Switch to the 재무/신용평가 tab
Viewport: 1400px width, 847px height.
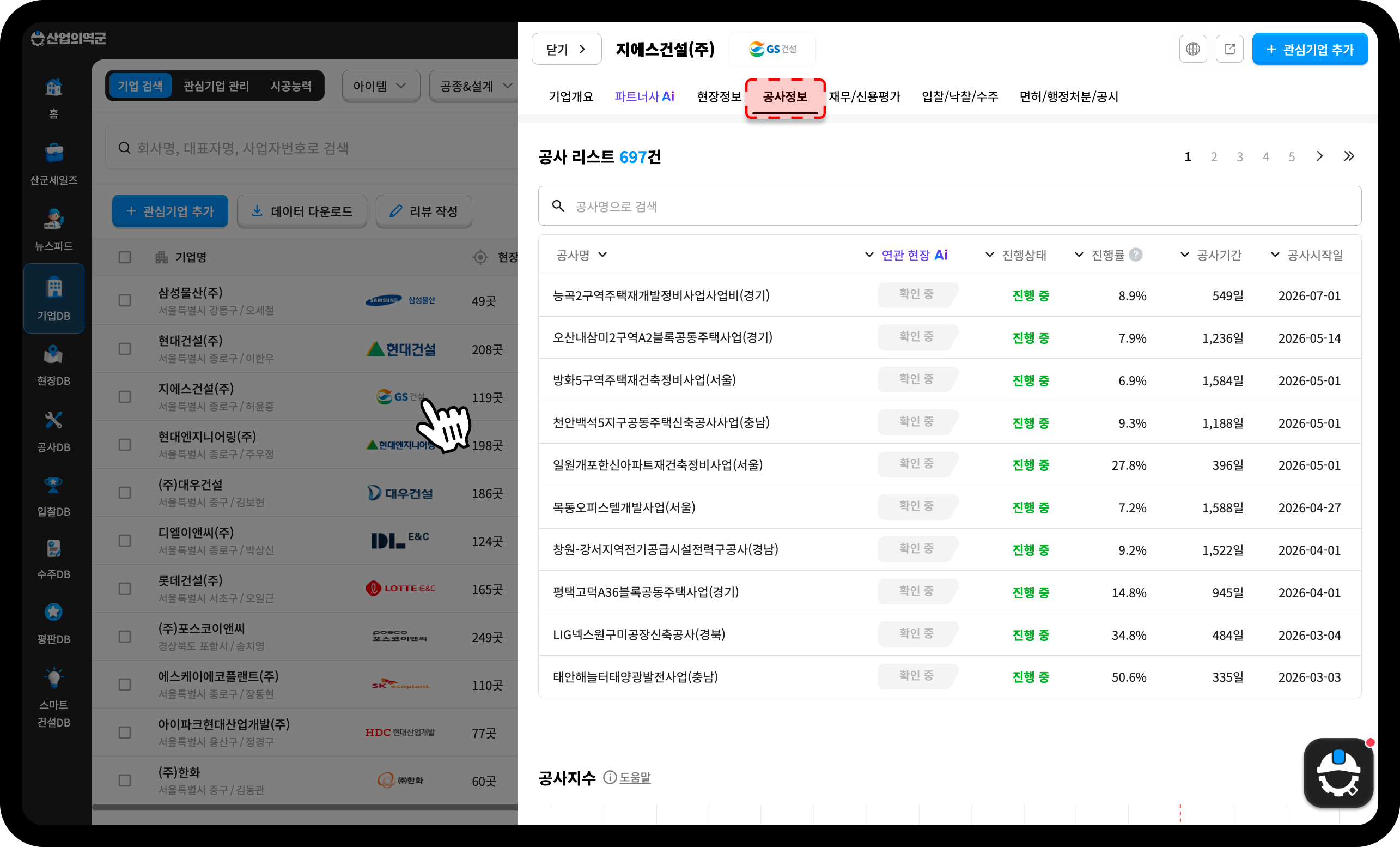pyautogui.click(x=864, y=96)
